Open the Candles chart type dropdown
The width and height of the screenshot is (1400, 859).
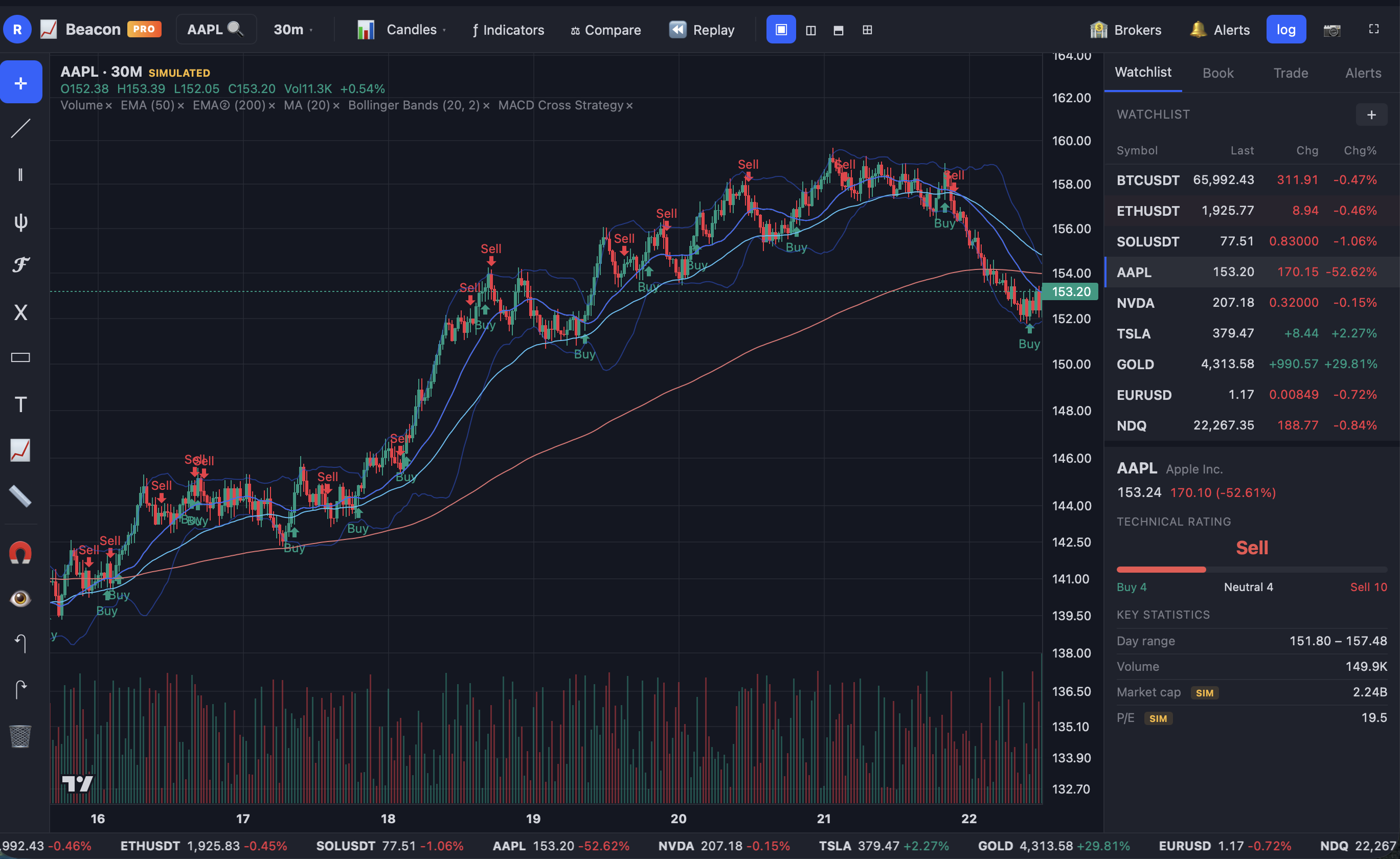coord(402,30)
